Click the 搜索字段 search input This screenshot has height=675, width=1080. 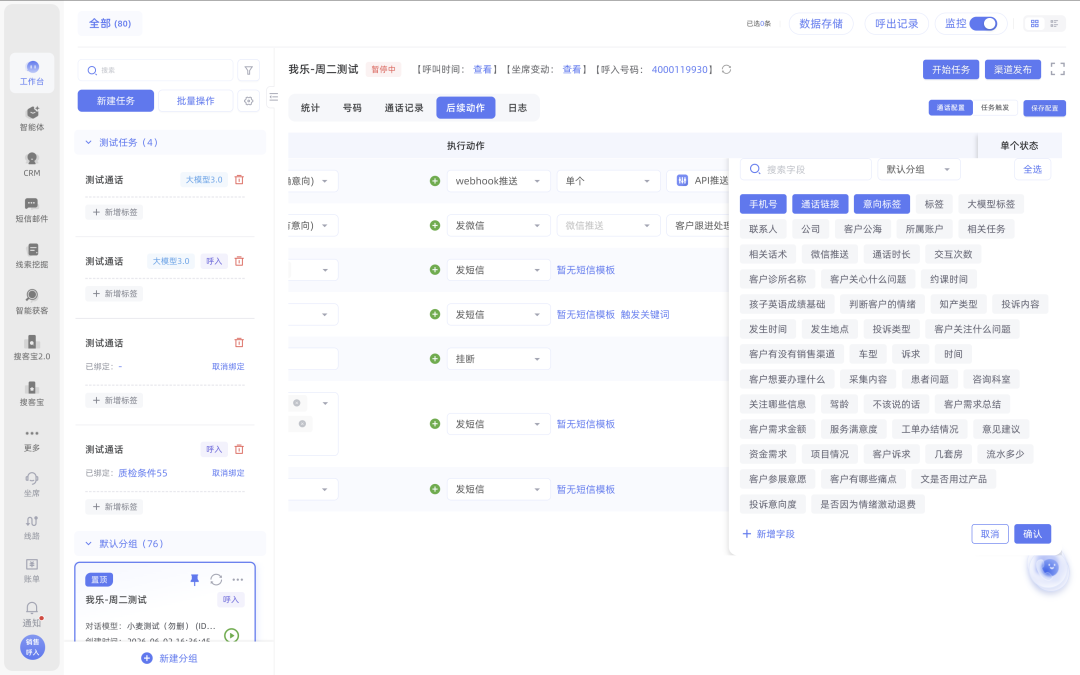(806, 169)
